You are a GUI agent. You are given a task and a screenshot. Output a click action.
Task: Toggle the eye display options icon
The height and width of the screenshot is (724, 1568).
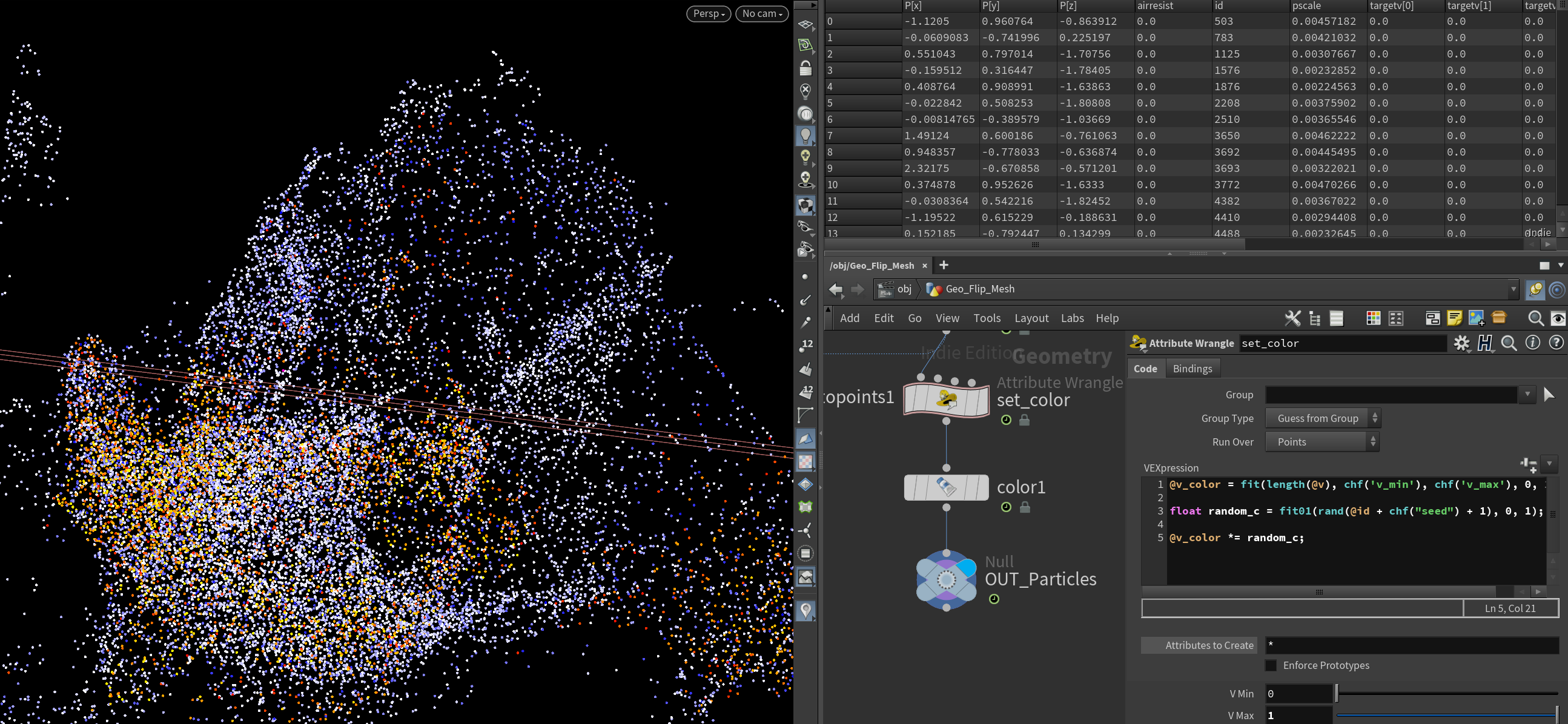click(x=1558, y=318)
